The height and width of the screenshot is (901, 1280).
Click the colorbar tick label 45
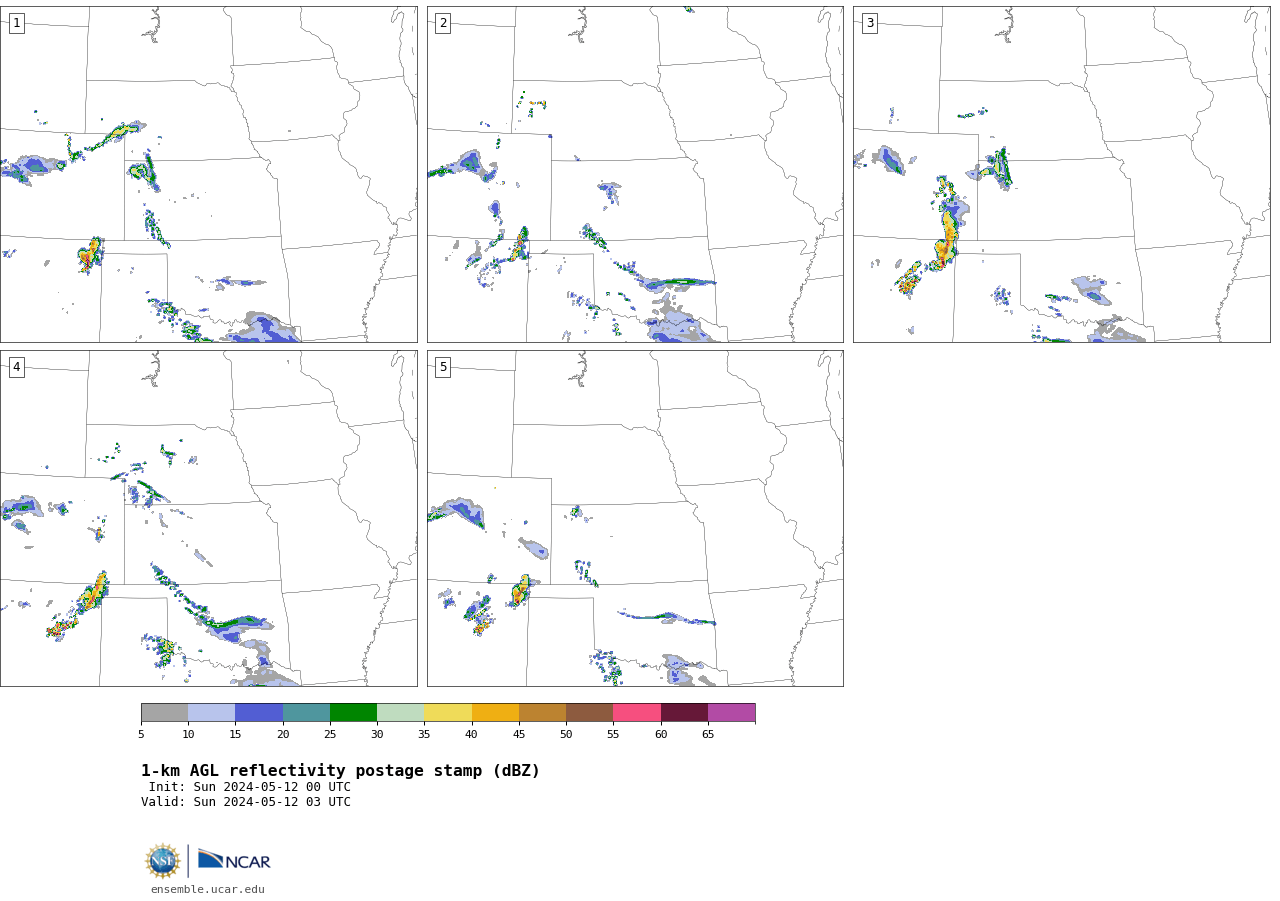point(519,734)
